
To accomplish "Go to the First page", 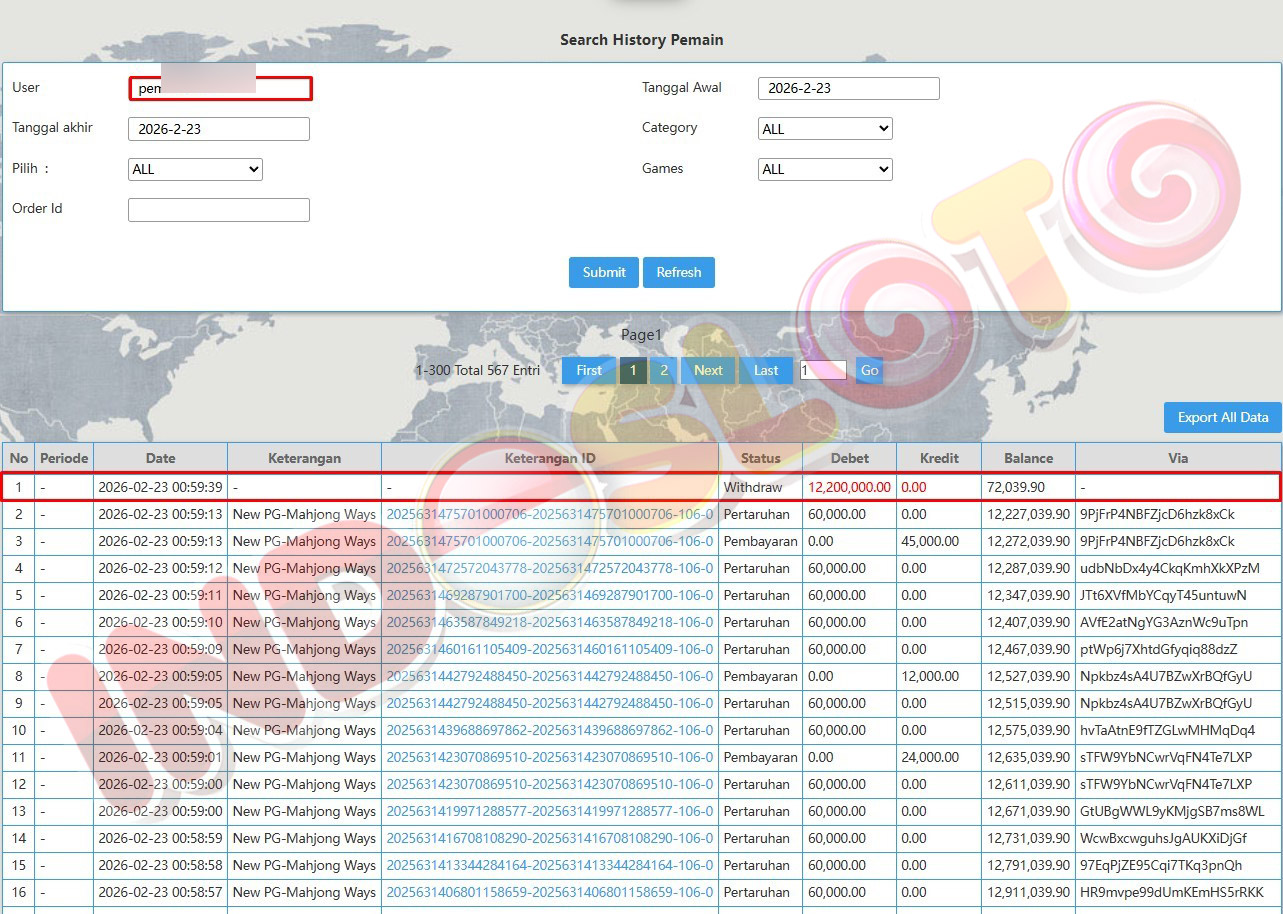I will click(x=589, y=370).
